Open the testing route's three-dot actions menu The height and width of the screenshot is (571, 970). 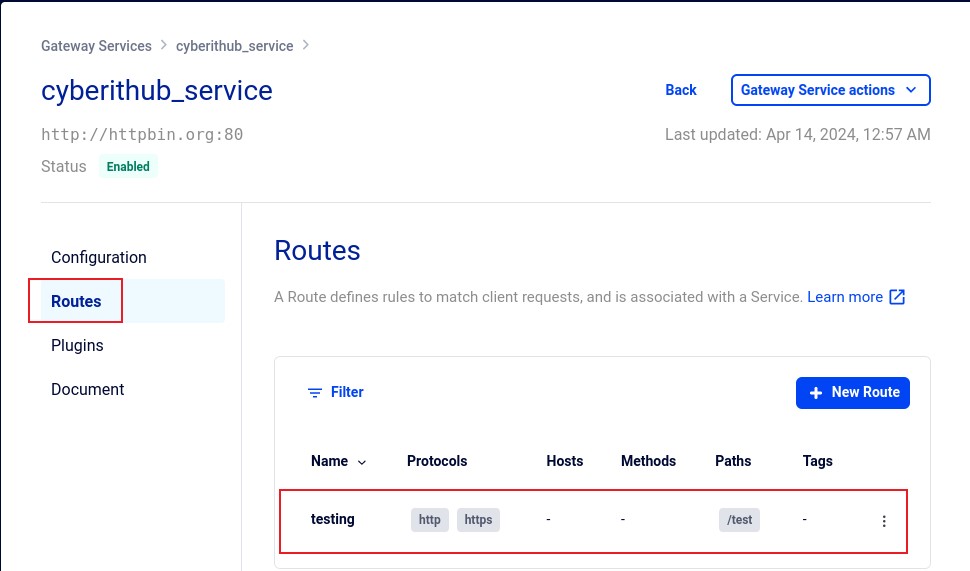click(884, 521)
